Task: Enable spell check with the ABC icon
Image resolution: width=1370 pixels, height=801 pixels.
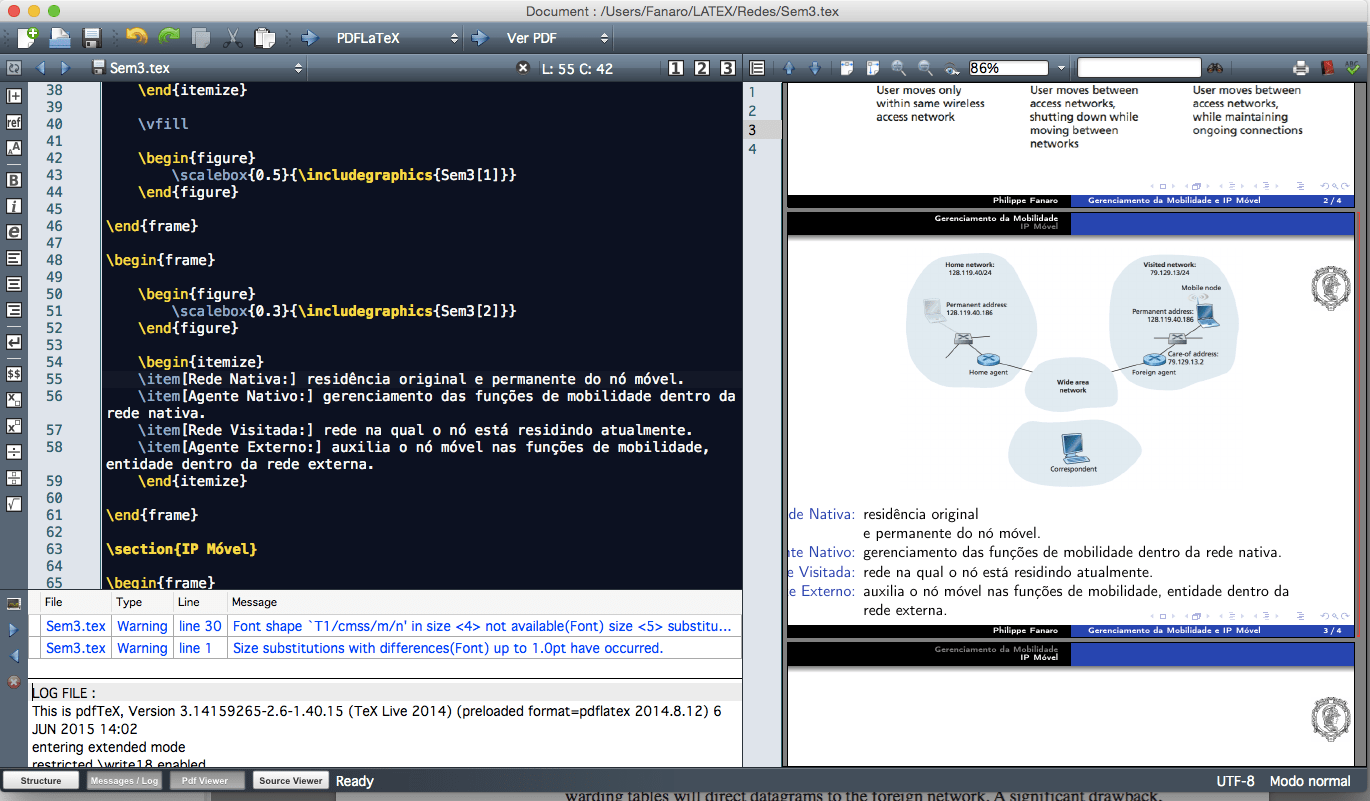Action: 1351,67
